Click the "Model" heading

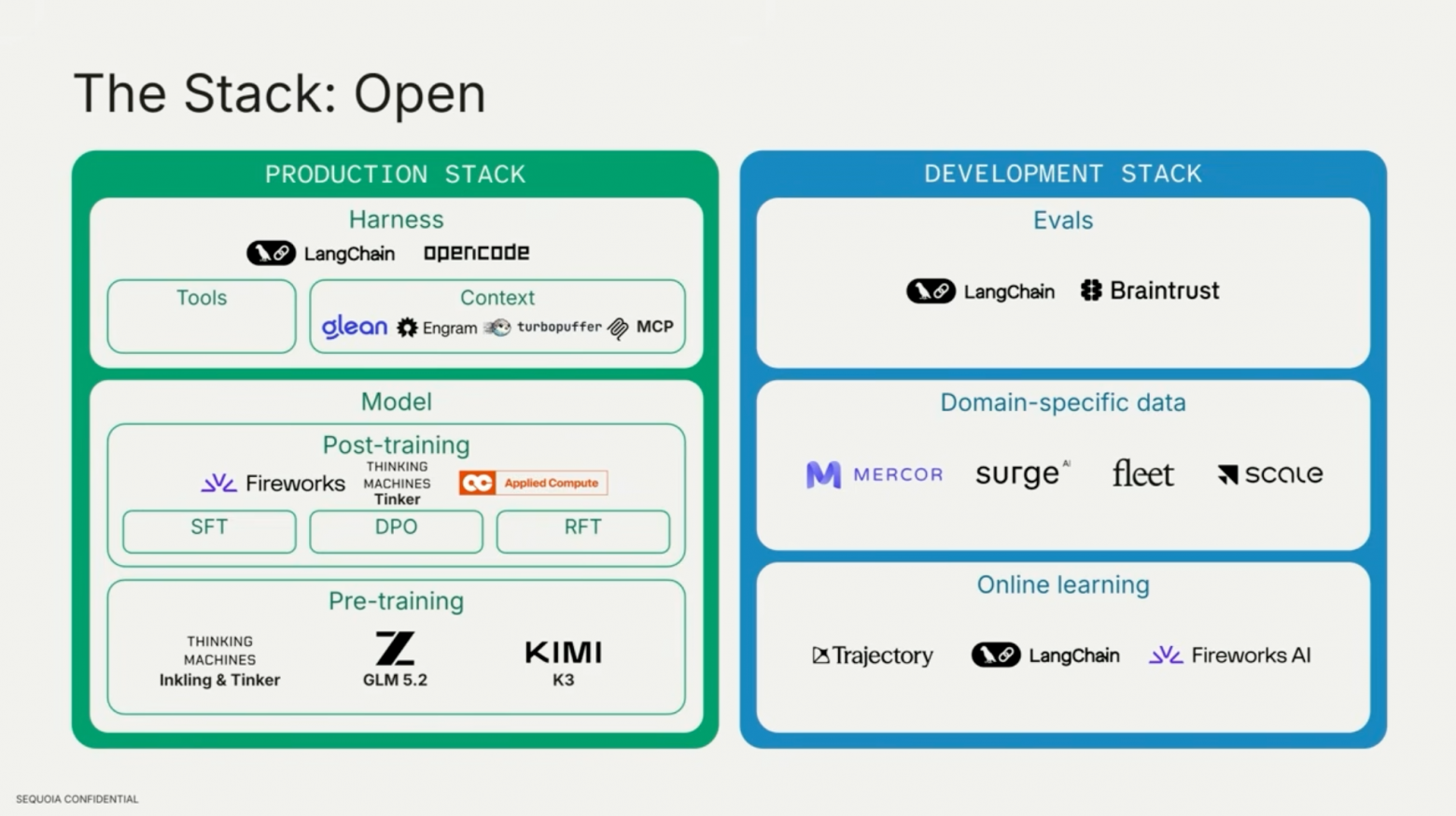coord(396,401)
